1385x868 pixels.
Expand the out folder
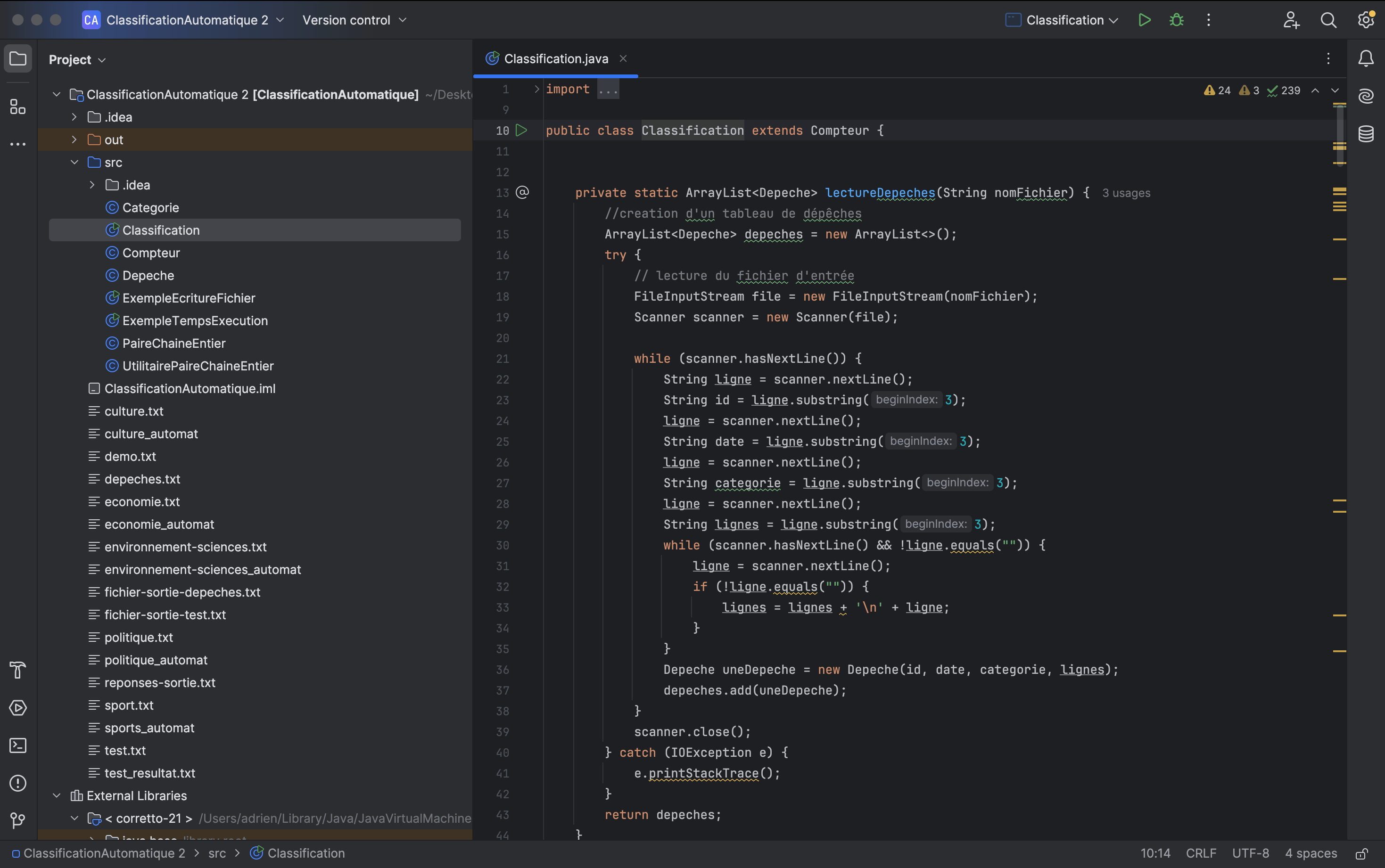click(x=74, y=139)
